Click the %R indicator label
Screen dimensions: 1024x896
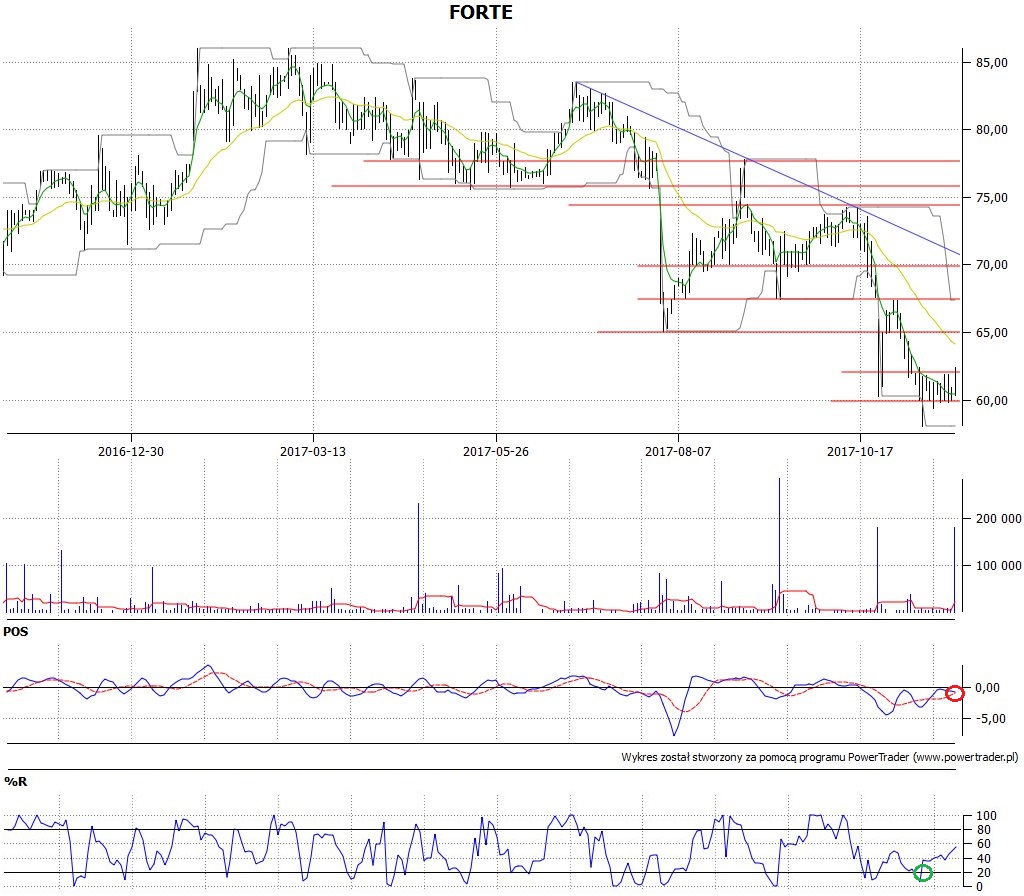click(x=15, y=782)
